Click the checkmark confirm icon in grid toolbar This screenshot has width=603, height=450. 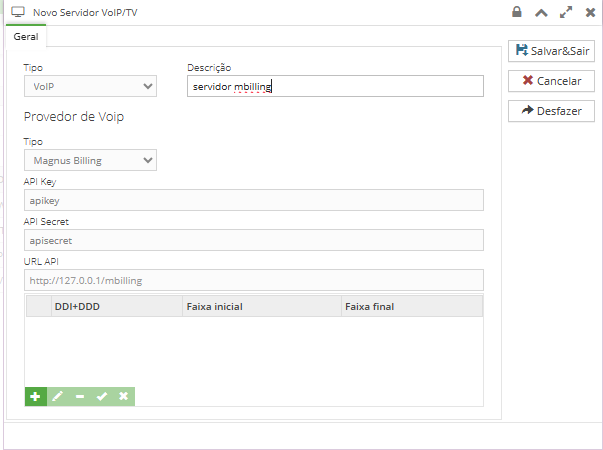[101, 397]
